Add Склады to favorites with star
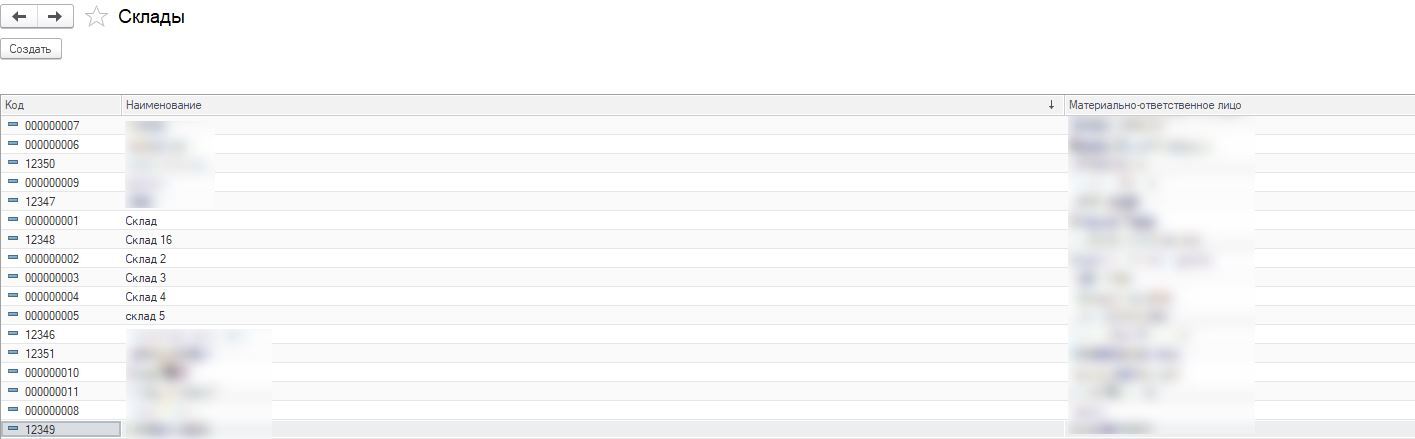The image size is (1415, 439). pos(96,17)
